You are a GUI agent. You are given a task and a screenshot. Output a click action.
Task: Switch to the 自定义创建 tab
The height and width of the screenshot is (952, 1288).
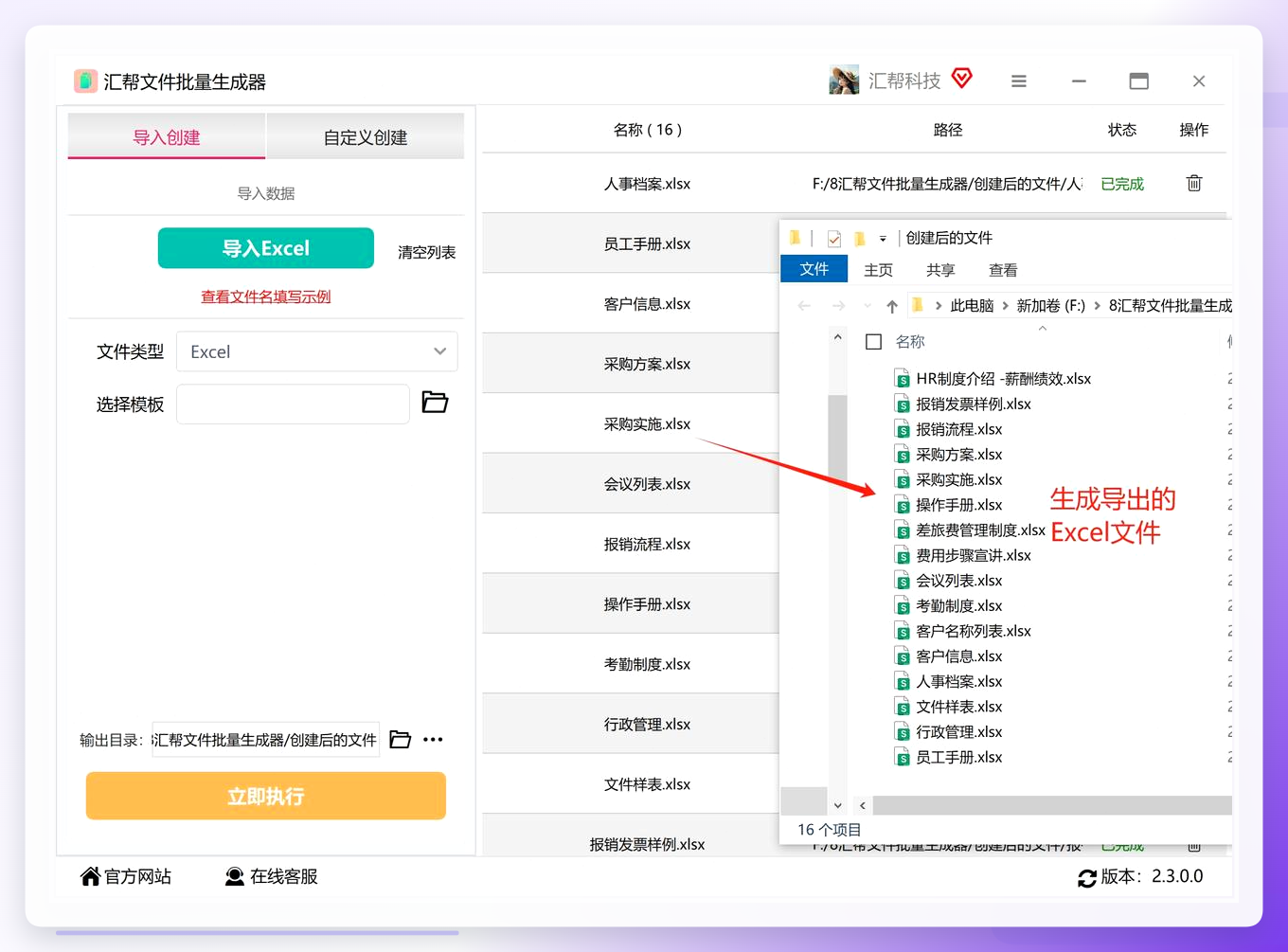(x=366, y=136)
